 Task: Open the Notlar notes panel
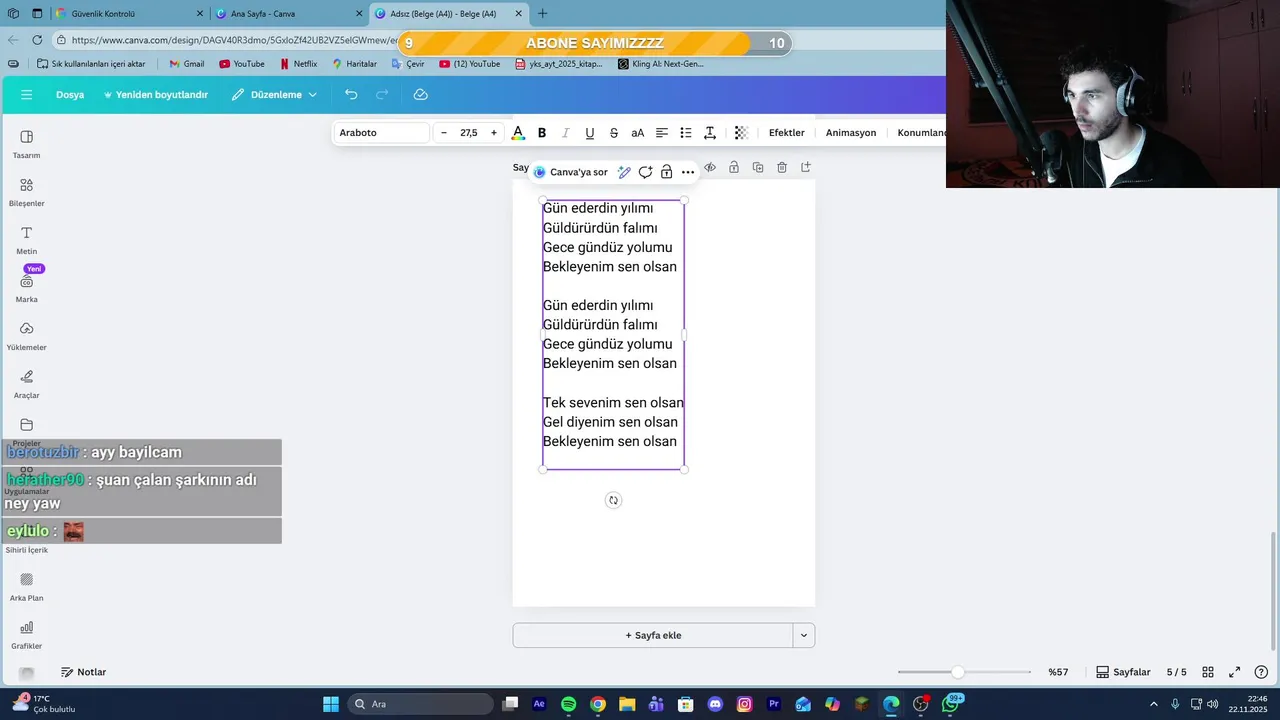tap(84, 672)
